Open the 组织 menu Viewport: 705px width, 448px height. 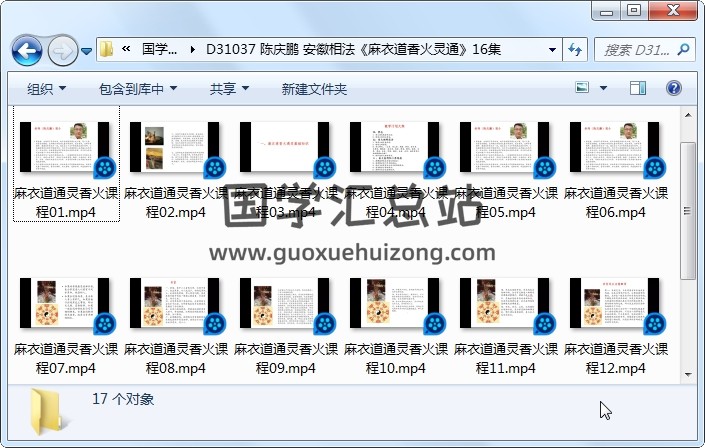(x=47, y=89)
